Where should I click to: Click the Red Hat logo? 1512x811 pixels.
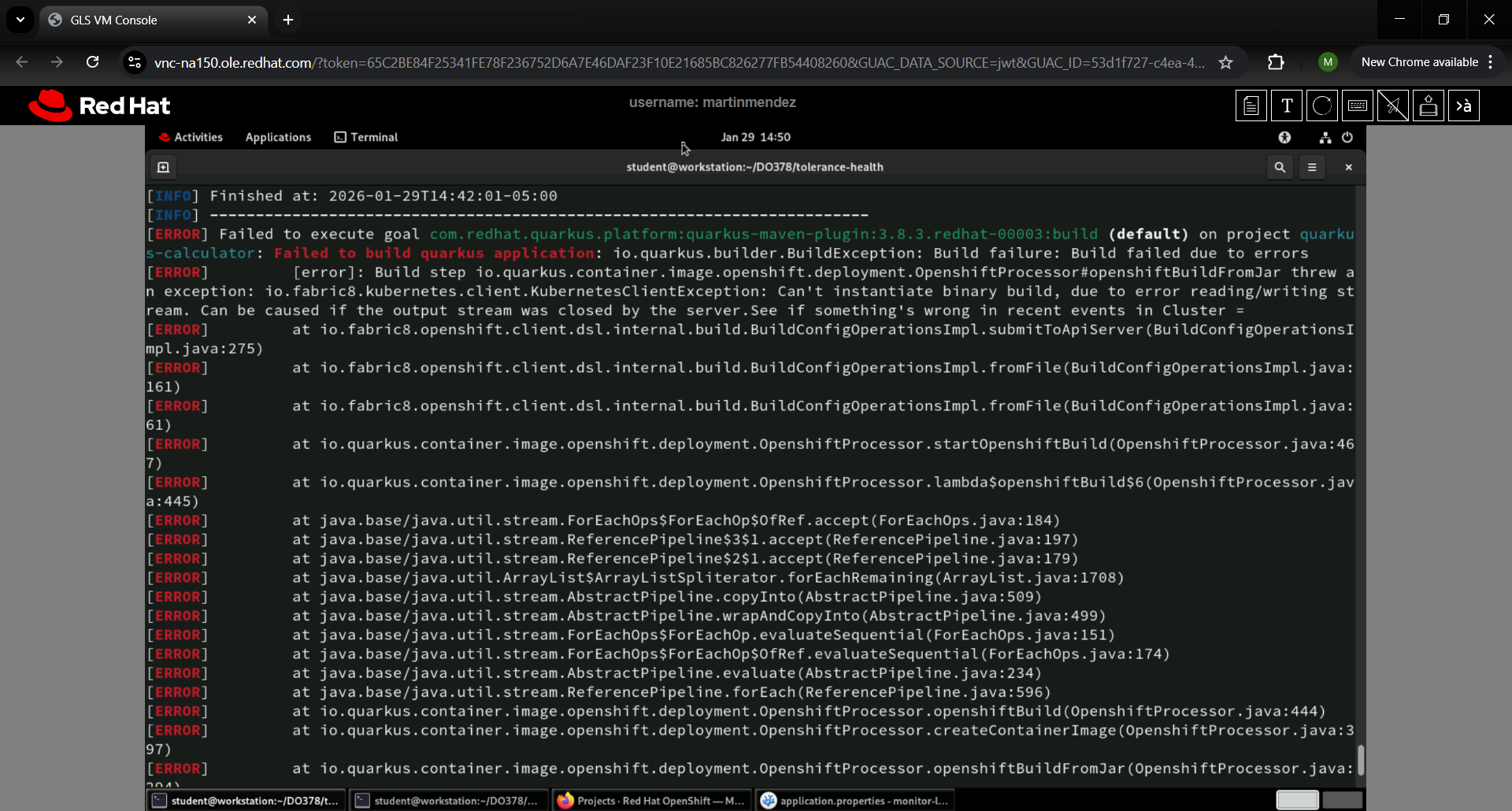[99, 106]
